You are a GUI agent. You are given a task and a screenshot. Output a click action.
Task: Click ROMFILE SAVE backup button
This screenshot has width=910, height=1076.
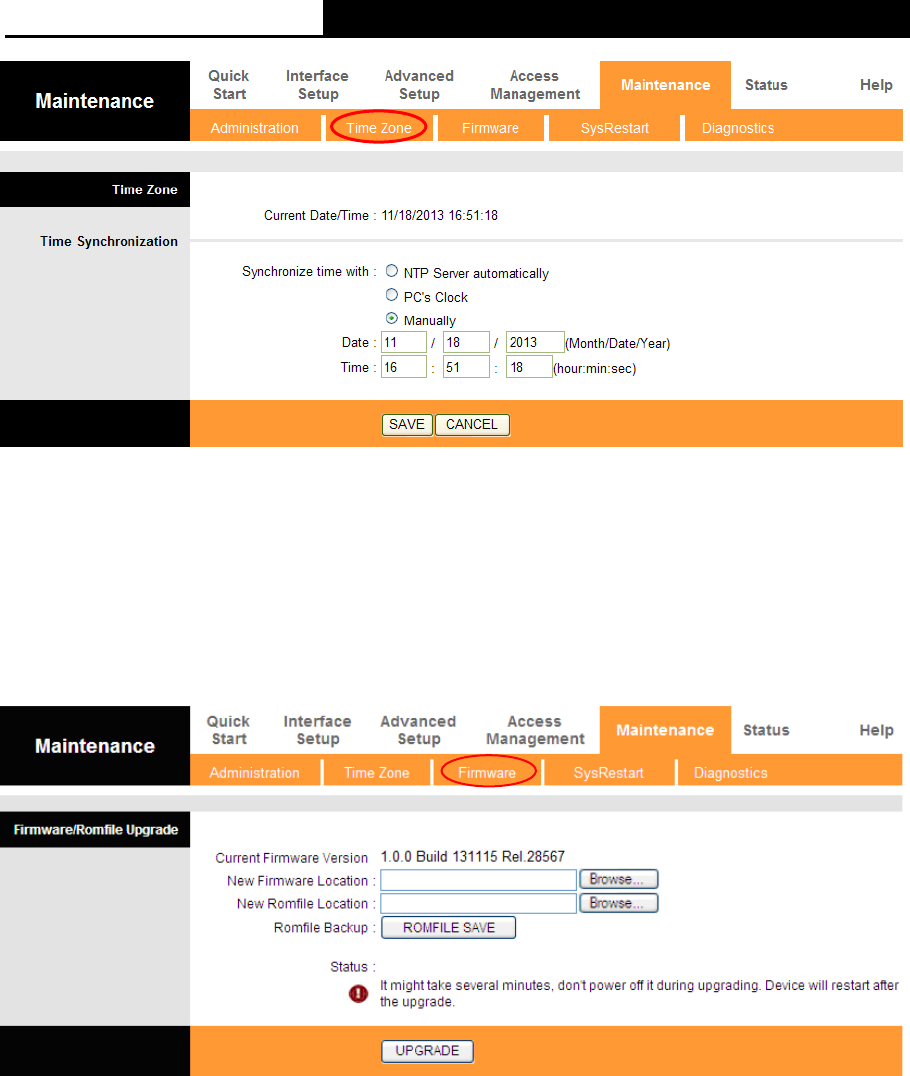pyautogui.click(x=449, y=928)
